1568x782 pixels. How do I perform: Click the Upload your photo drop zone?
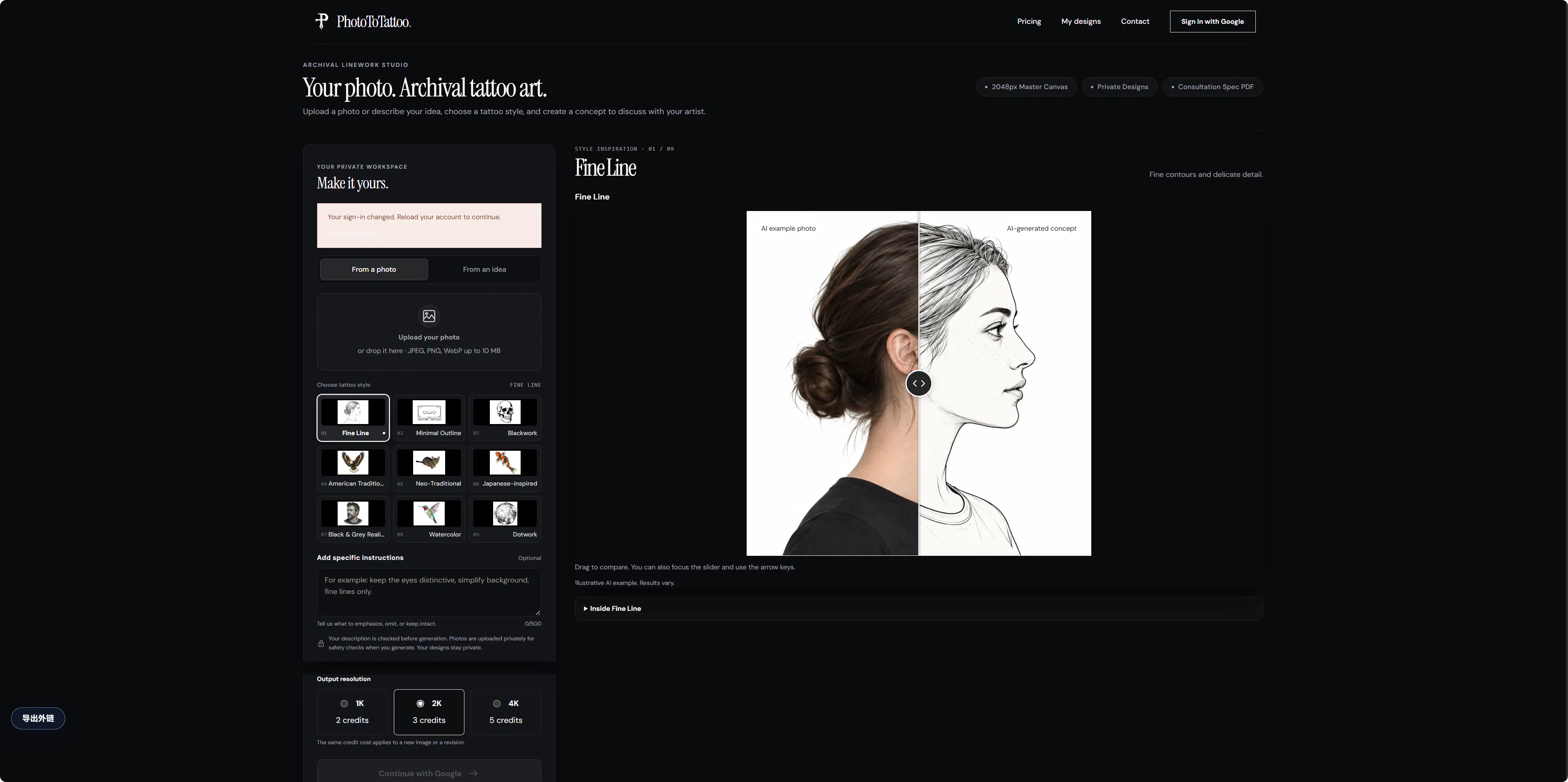click(x=429, y=332)
